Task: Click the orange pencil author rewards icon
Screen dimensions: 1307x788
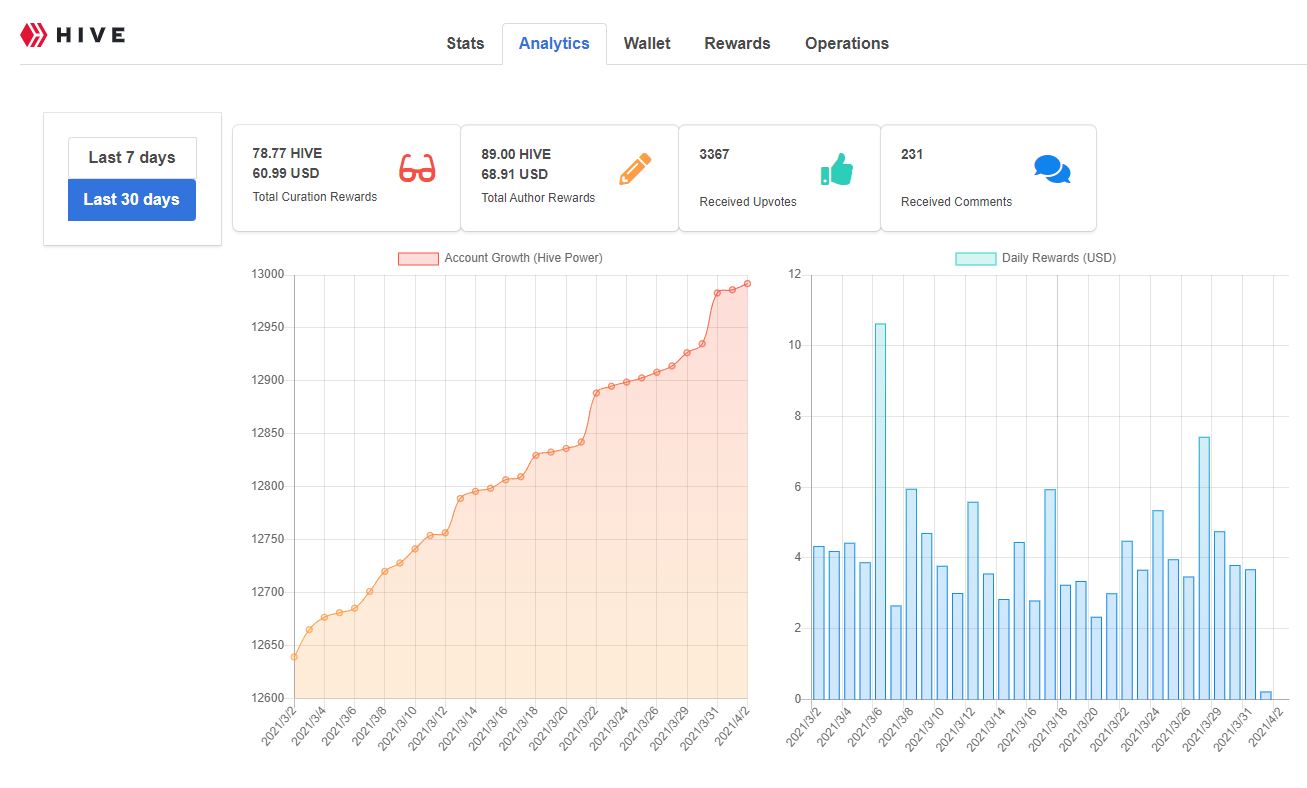Action: tap(635, 168)
